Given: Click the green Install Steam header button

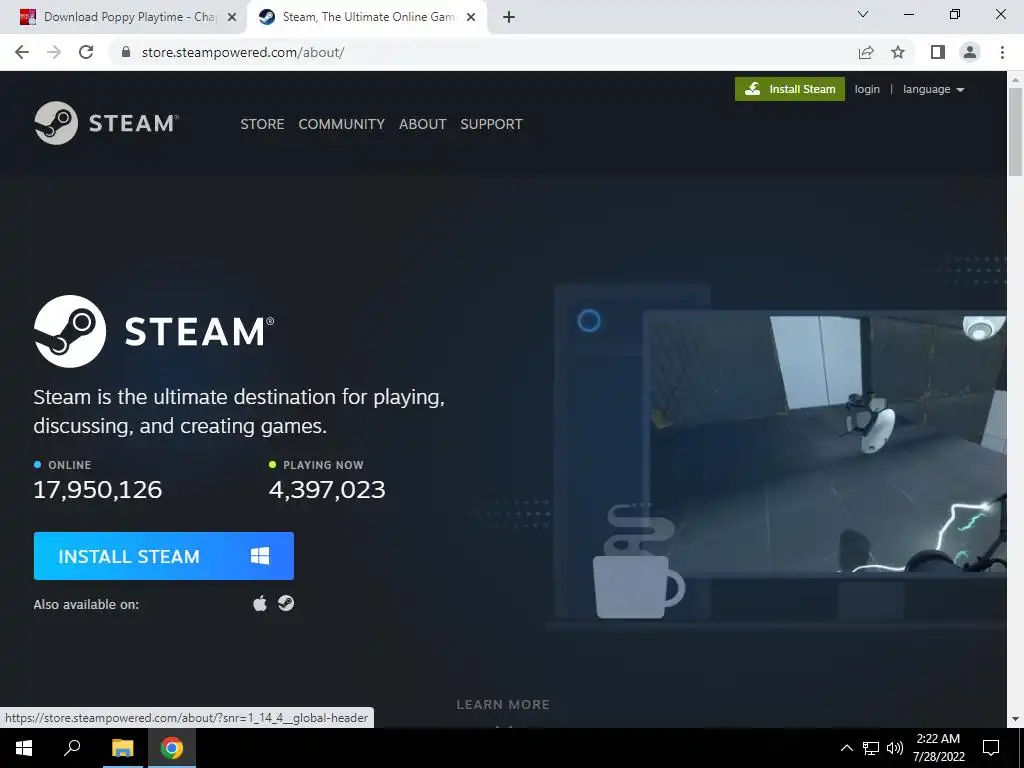Looking at the screenshot, I should tap(790, 89).
